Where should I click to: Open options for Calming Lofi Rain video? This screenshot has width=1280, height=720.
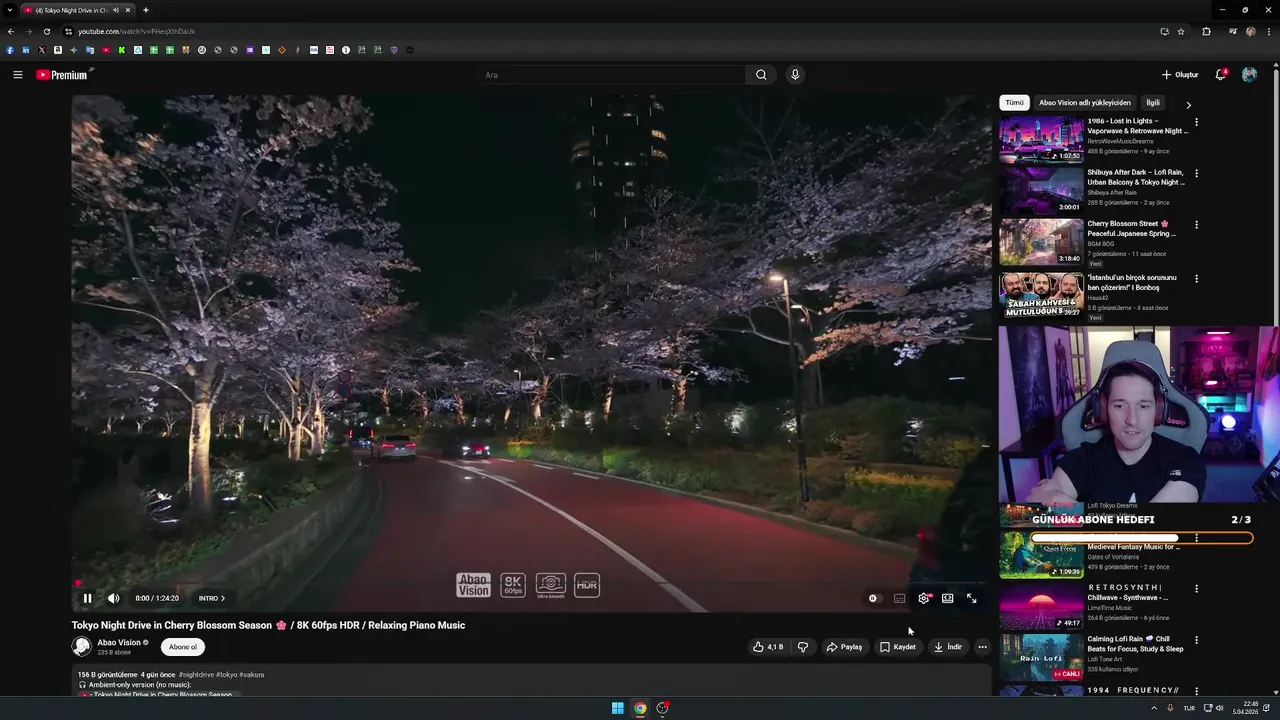tap(1196, 640)
